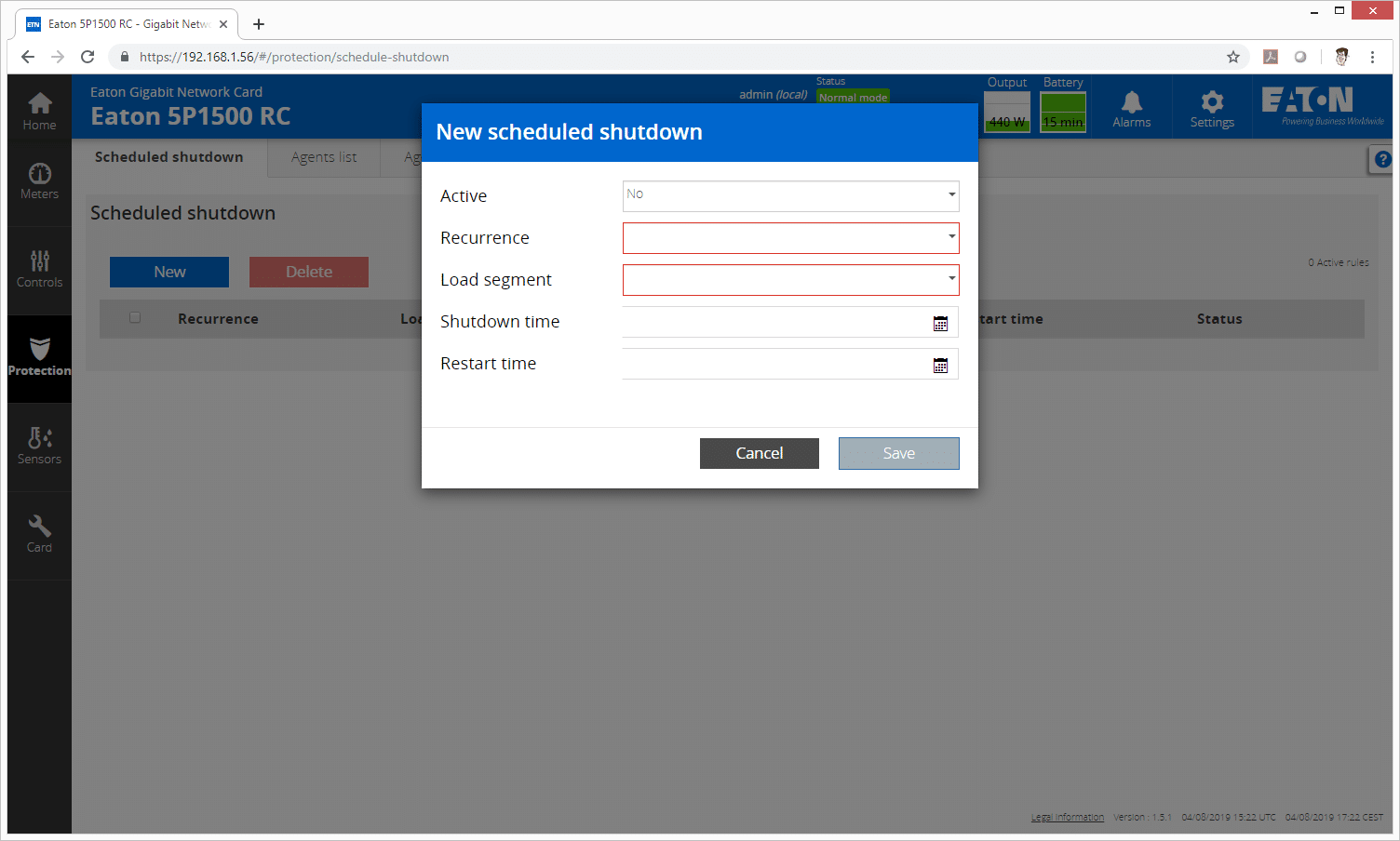Click the Status column header
This screenshot has width=1400, height=841.
tap(1219, 318)
